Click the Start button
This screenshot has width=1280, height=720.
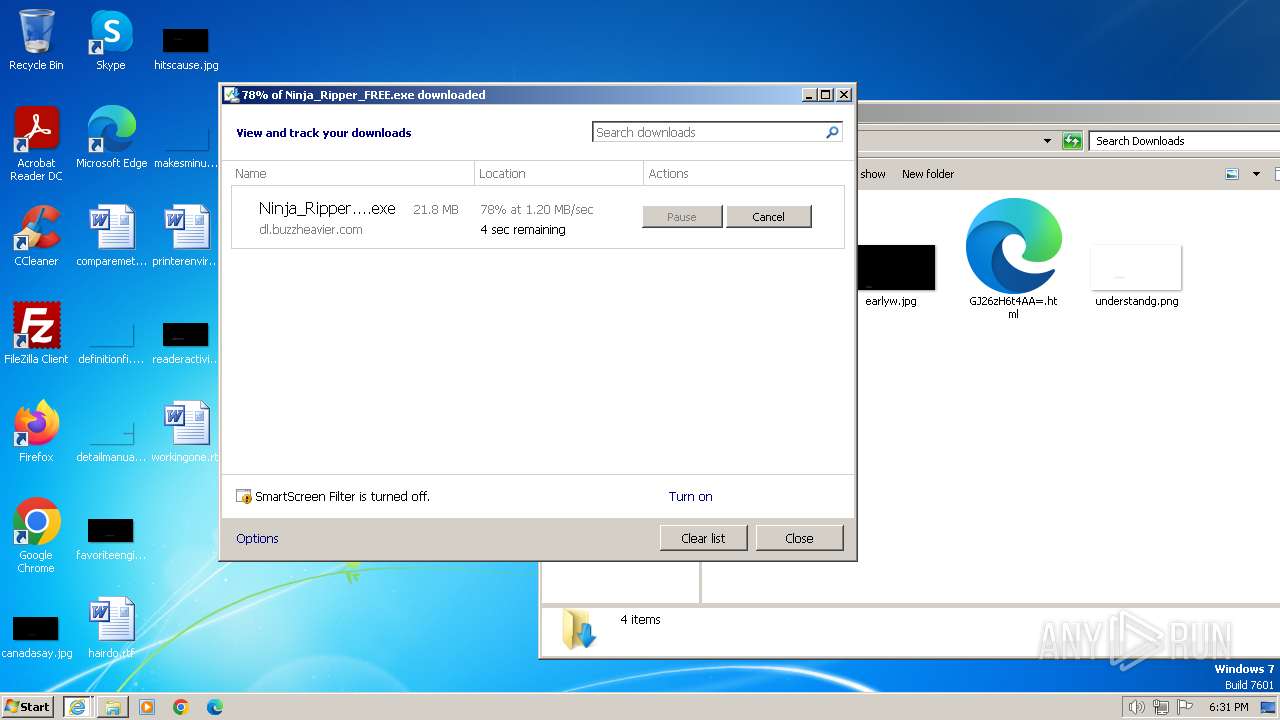(28, 707)
